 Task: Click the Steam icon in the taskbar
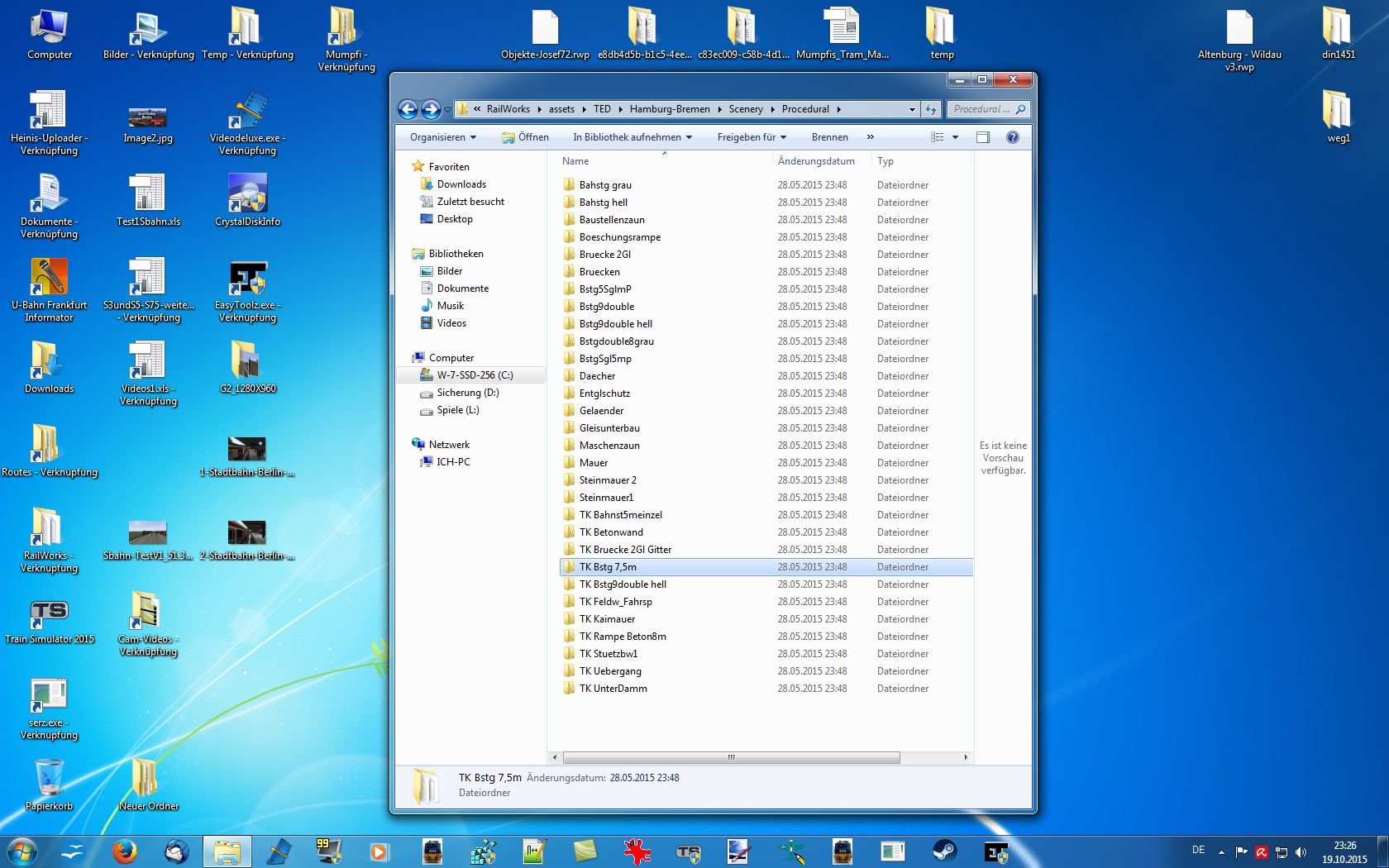[x=944, y=851]
